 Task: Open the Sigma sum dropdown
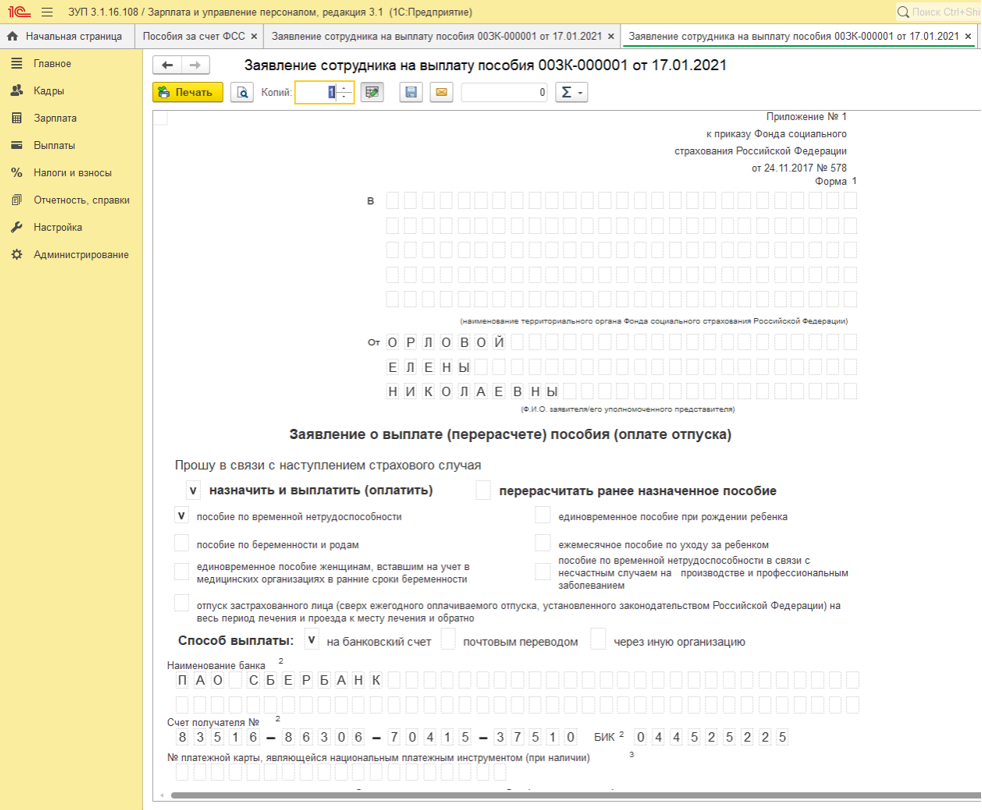point(571,92)
